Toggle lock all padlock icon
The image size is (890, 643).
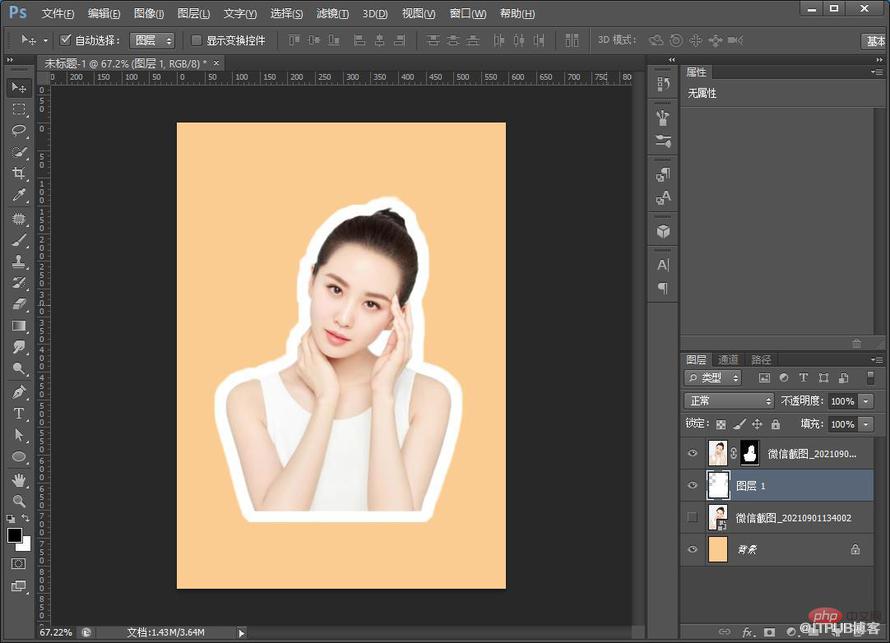(x=775, y=424)
